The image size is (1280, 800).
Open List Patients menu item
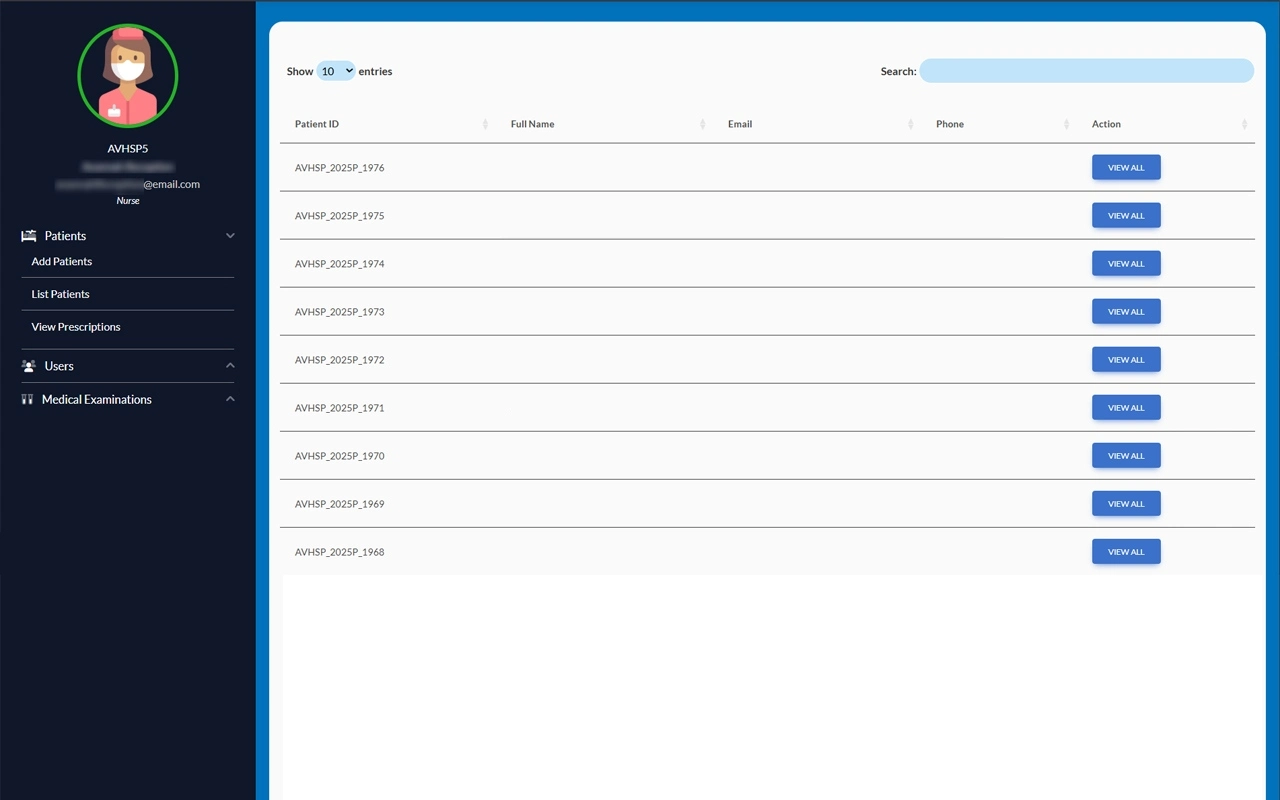[x=60, y=294]
